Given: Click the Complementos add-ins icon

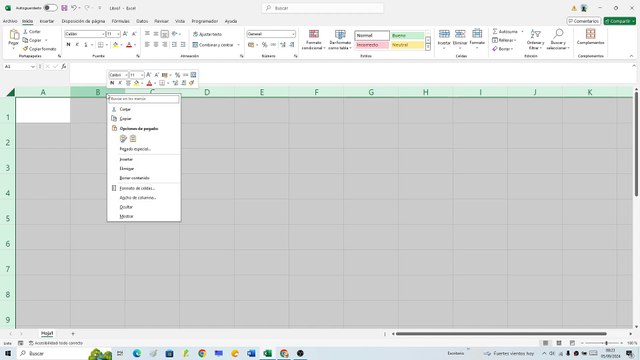Looking at the screenshot, I should [590, 33].
